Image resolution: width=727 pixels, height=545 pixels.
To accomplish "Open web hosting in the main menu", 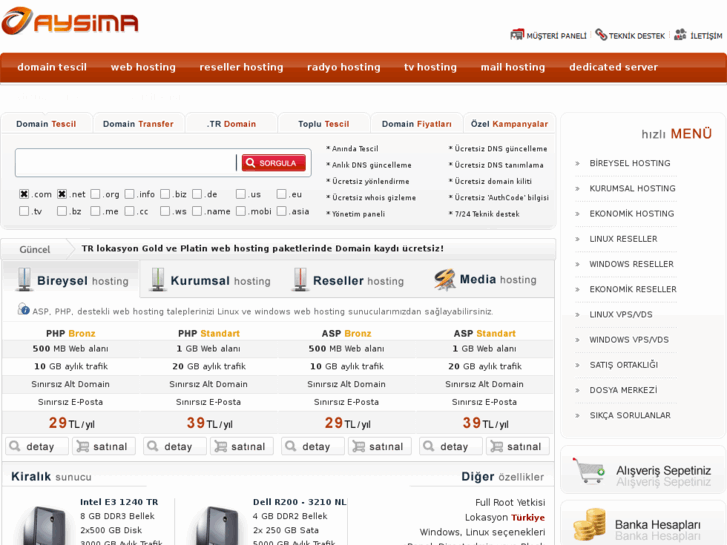I will click(x=143, y=67).
